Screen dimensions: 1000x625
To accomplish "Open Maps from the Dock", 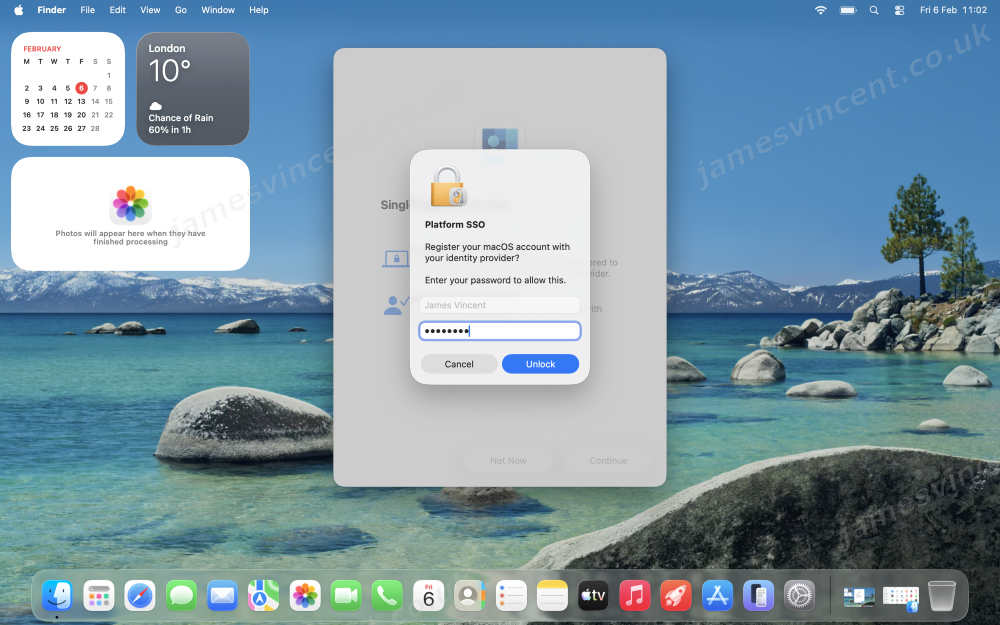I will (x=263, y=596).
